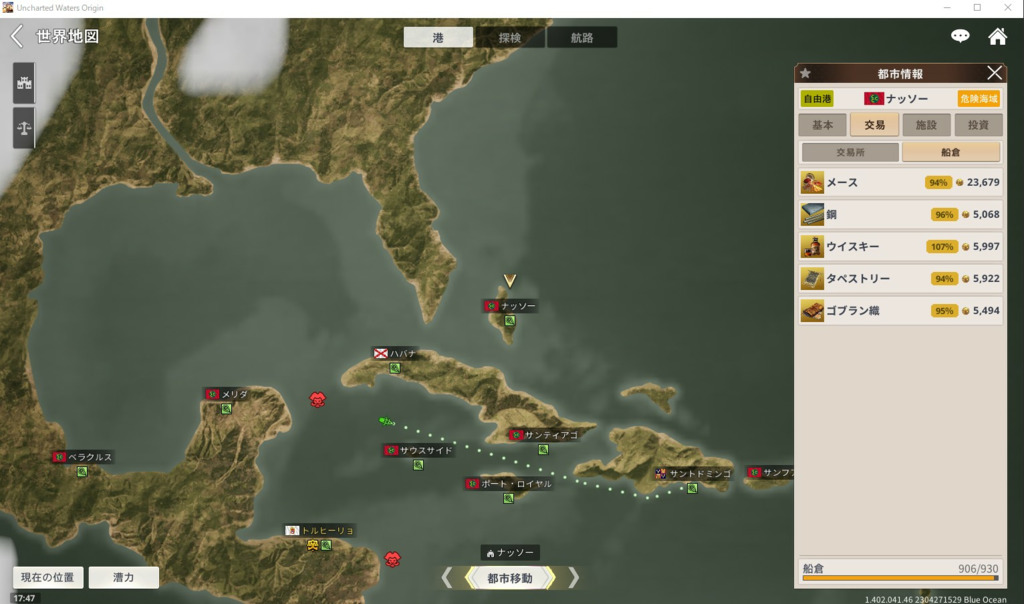
Task: Click the ナッソー label above 都市移動
Action: [510, 553]
